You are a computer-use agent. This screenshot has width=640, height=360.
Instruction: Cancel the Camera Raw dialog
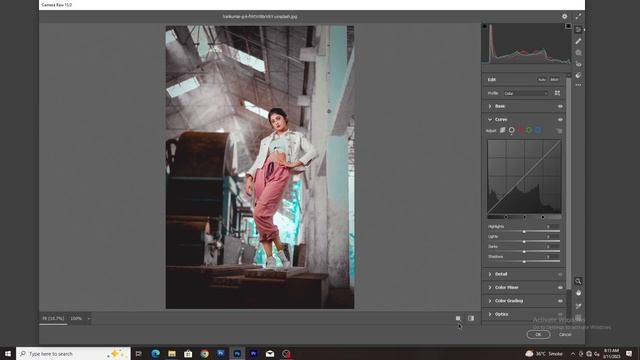(565, 334)
